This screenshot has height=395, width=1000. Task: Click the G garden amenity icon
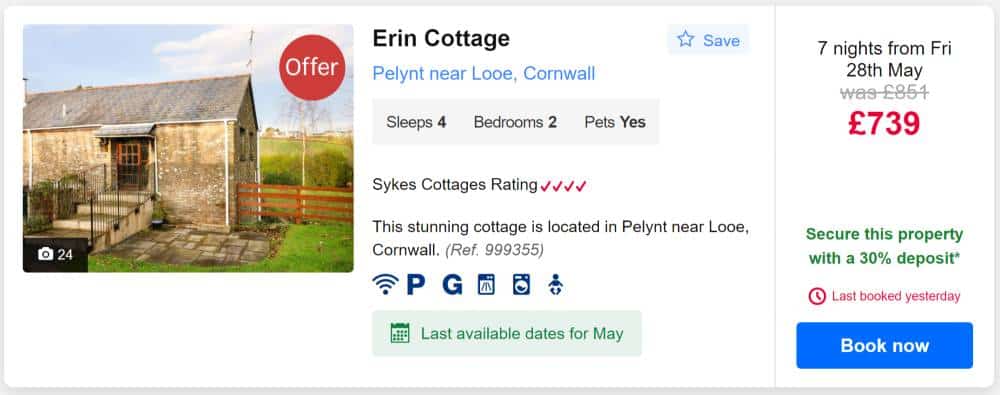click(x=452, y=284)
